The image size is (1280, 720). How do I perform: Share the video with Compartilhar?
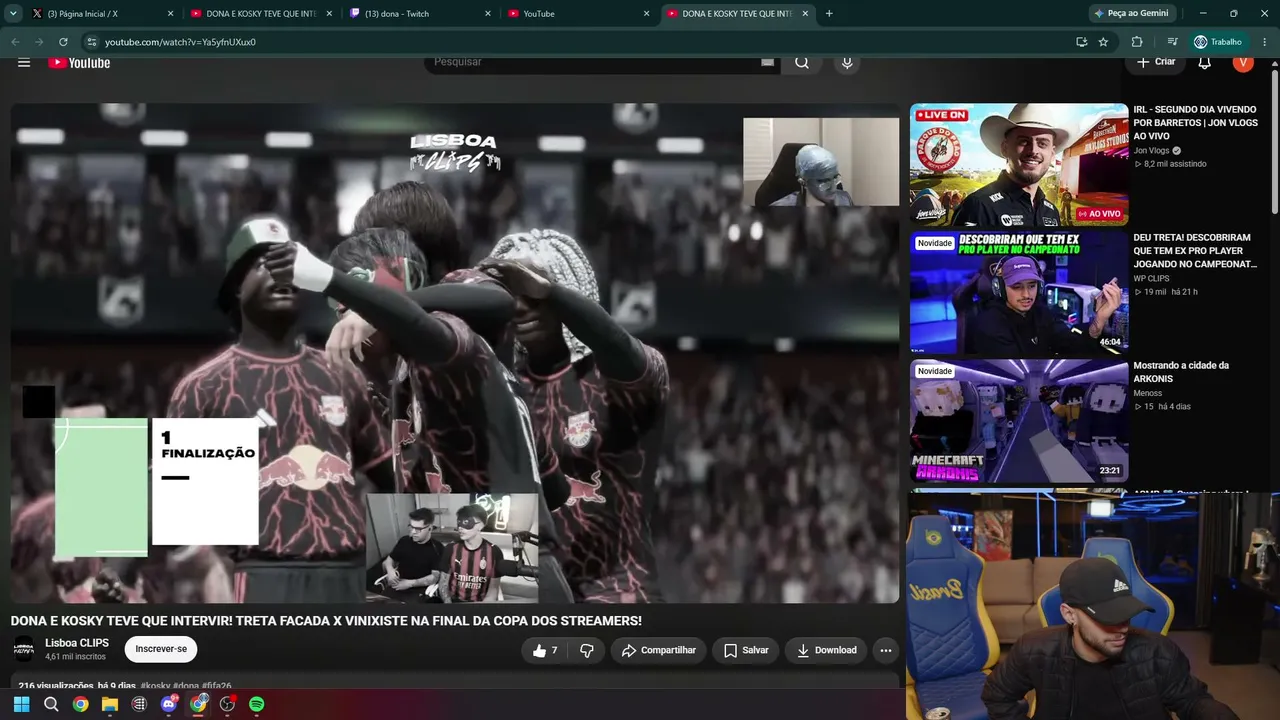(x=658, y=650)
